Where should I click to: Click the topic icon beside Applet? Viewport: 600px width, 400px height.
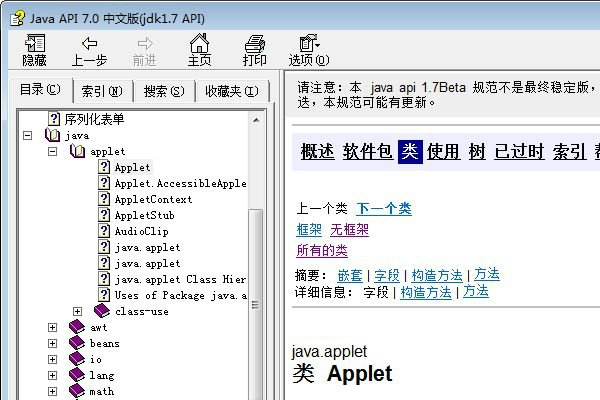(x=104, y=167)
